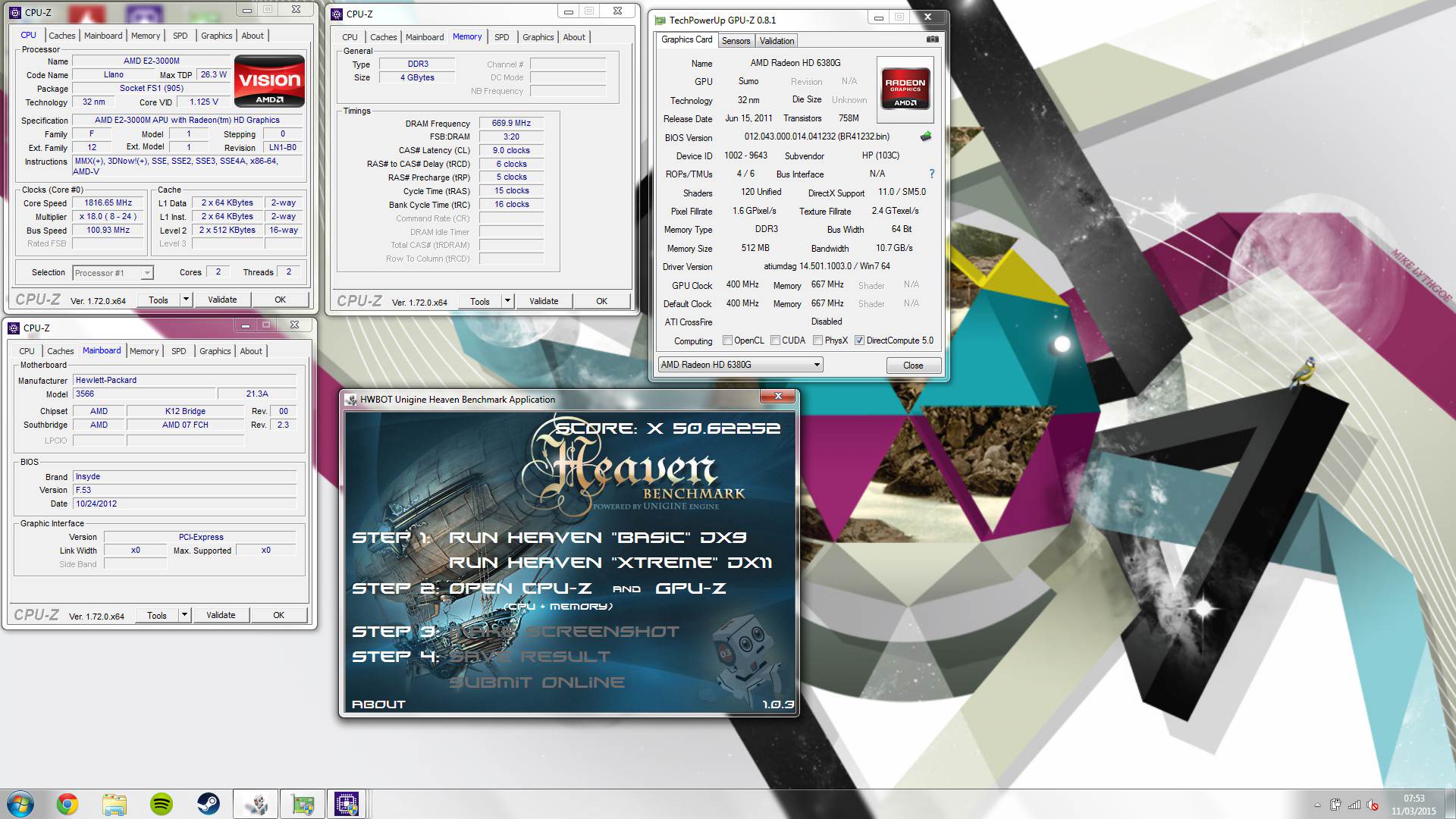Open Windows Explorer from the taskbar
Screen dimensions: 1456x819
tap(115, 804)
